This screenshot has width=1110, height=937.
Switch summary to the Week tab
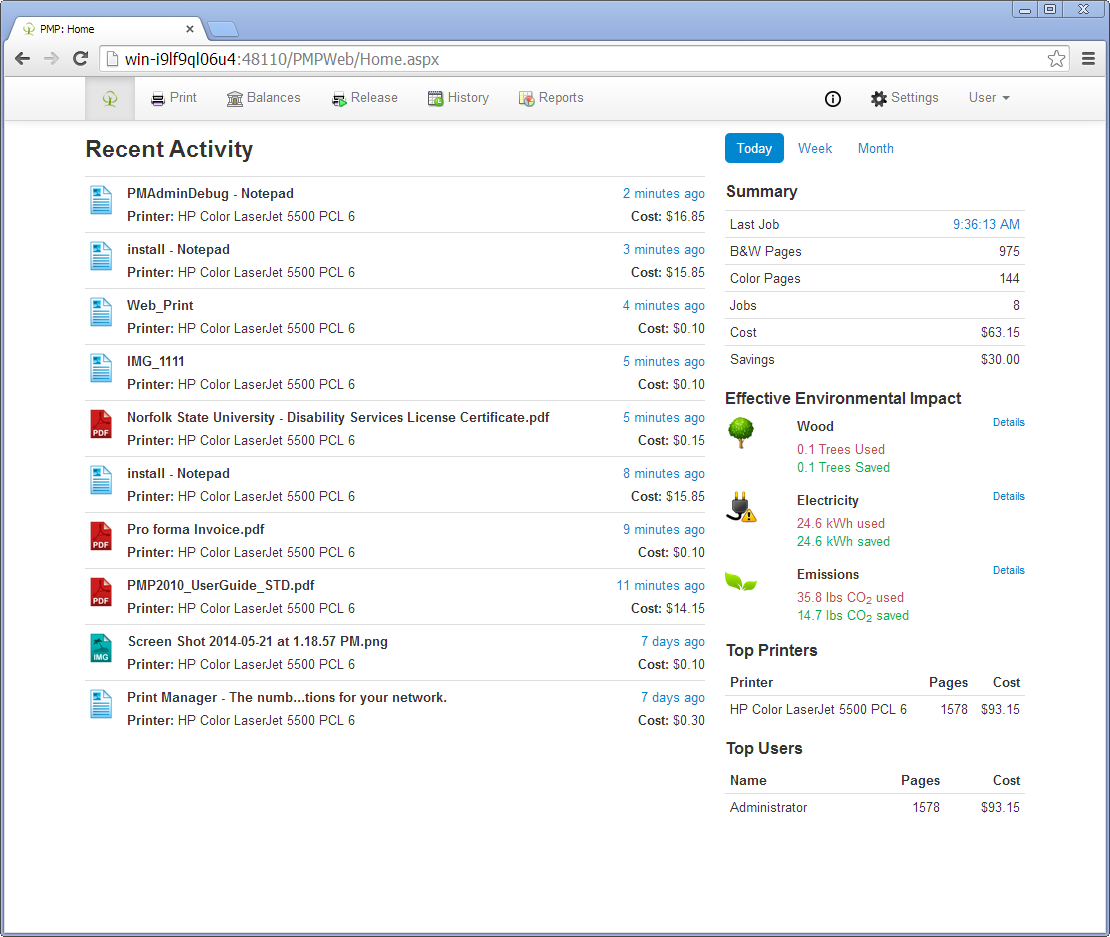[815, 148]
